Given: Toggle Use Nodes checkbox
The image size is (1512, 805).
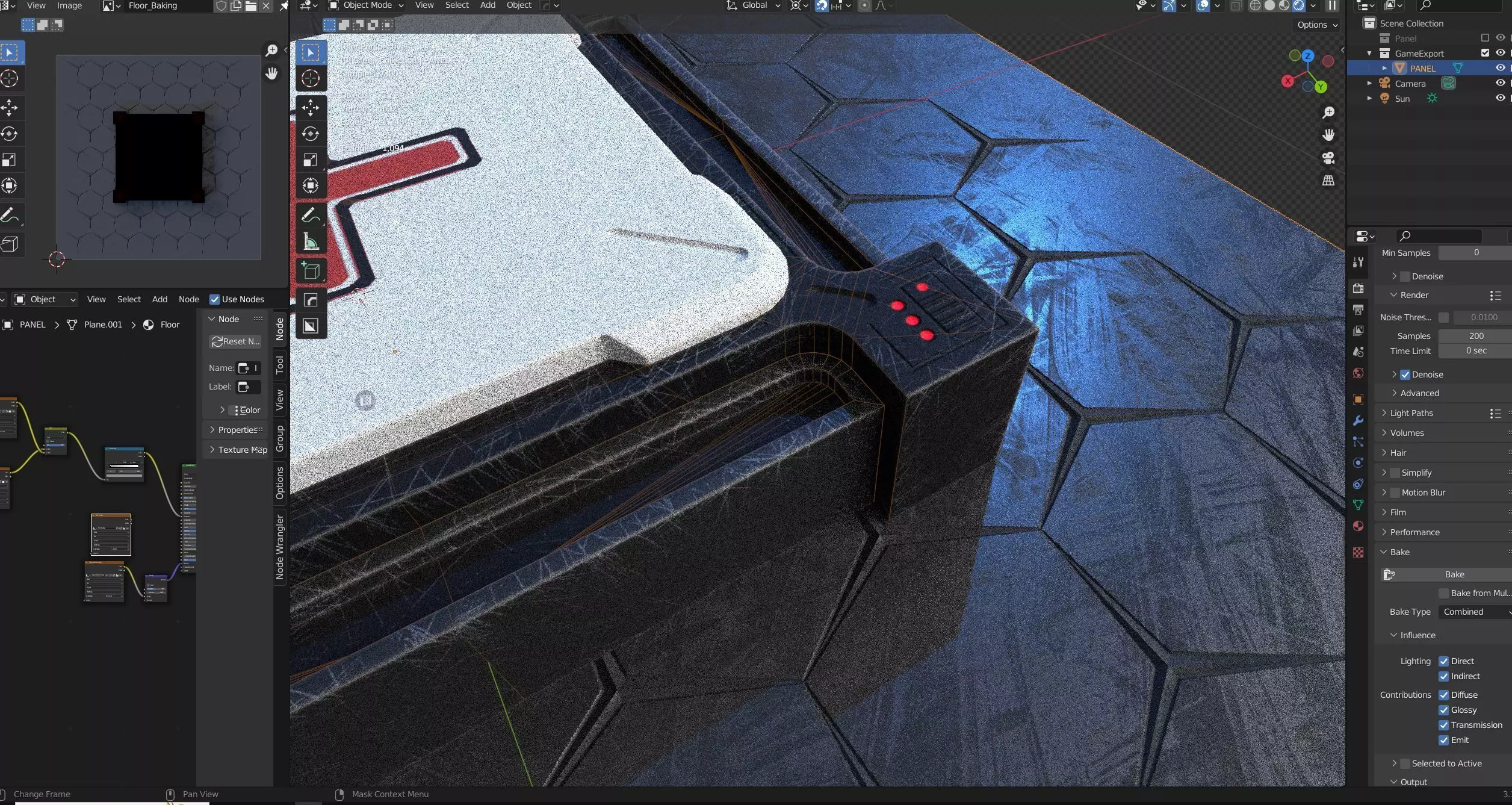Looking at the screenshot, I should (x=214, y=299).
